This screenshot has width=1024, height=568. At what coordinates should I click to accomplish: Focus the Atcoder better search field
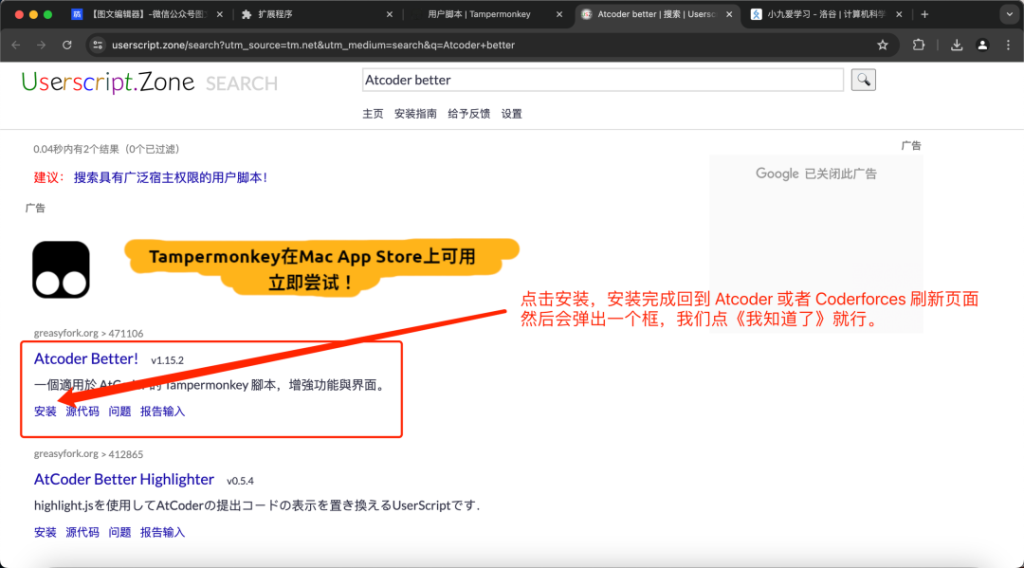(x=602, y=80)
